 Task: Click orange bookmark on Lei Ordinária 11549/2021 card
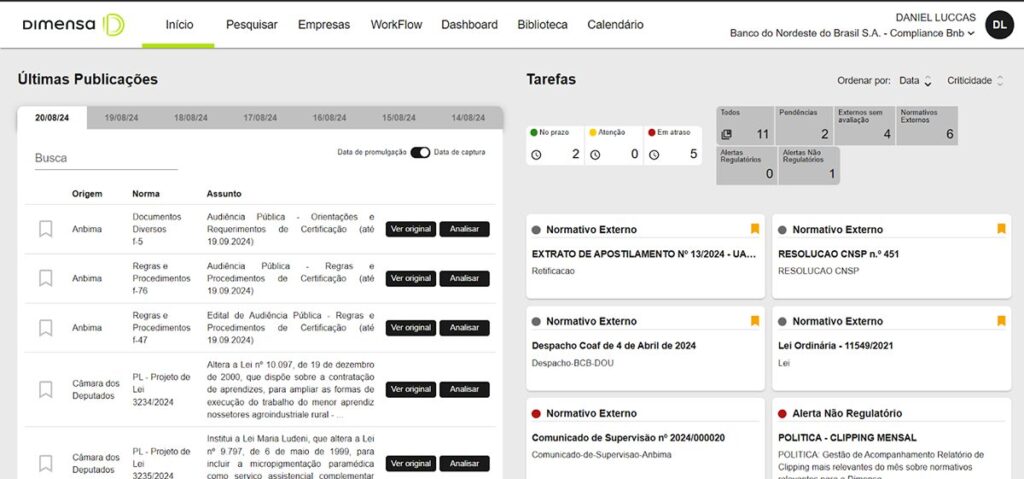tap(1001, 321)
